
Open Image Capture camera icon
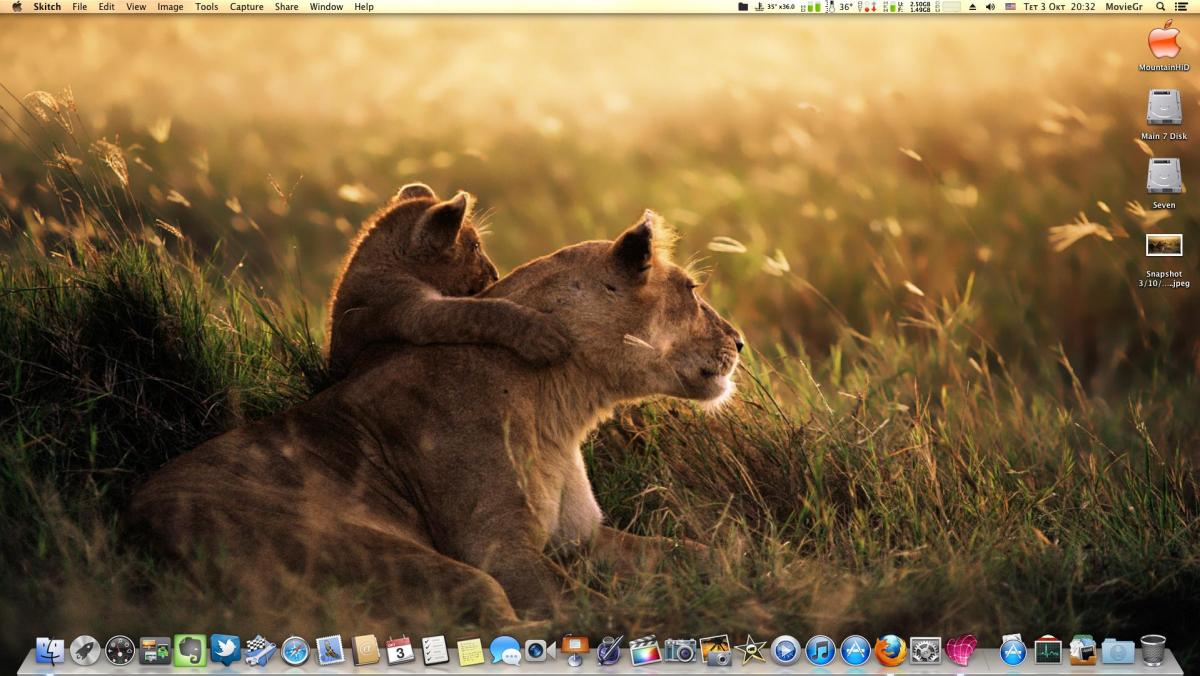coord(680,651)
